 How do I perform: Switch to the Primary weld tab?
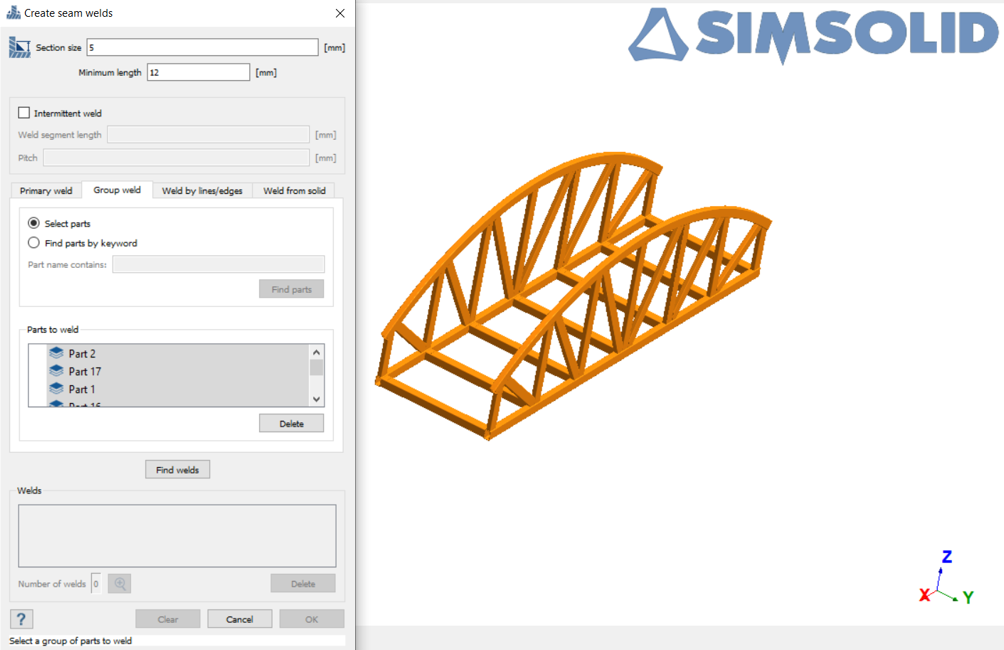[x=46, y=191]
